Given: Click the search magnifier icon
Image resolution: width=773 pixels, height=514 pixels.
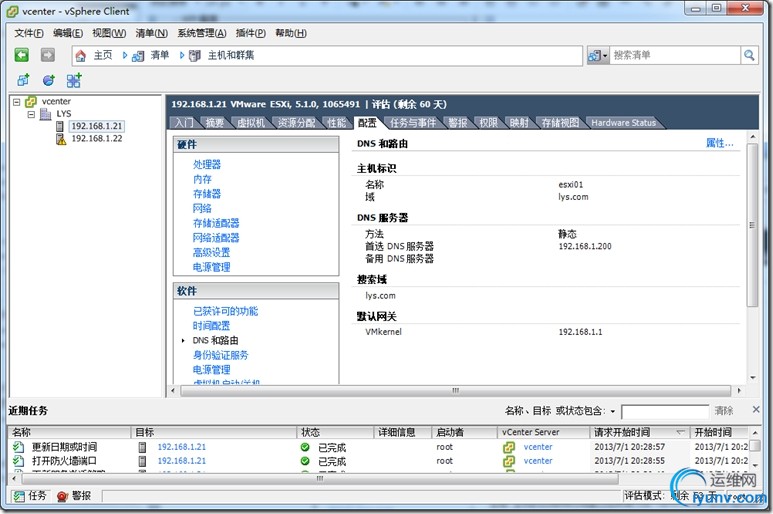Looking at the screenshot, I should [x=749, y=55].
